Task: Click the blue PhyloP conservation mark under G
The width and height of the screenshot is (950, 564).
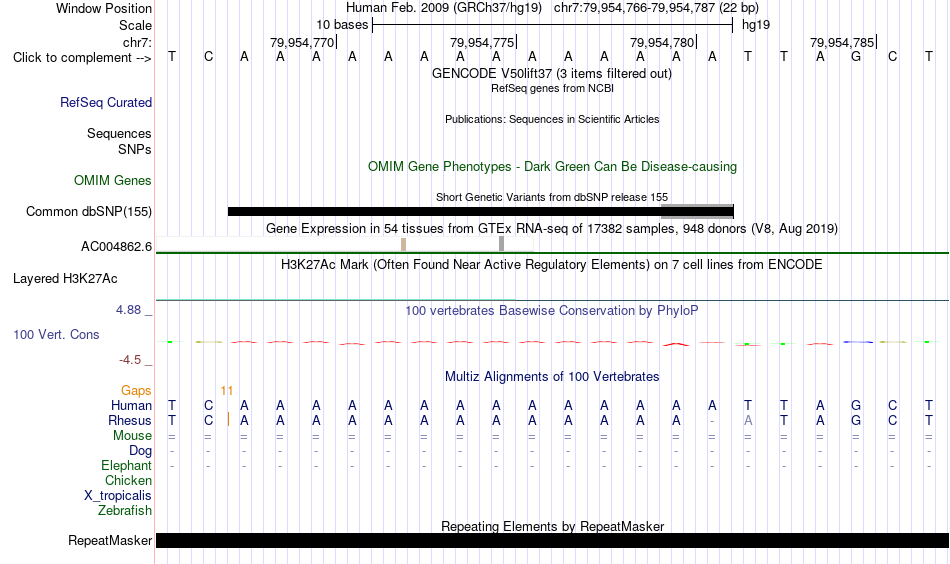Action: pyautogui.click(x=858, y=342)
